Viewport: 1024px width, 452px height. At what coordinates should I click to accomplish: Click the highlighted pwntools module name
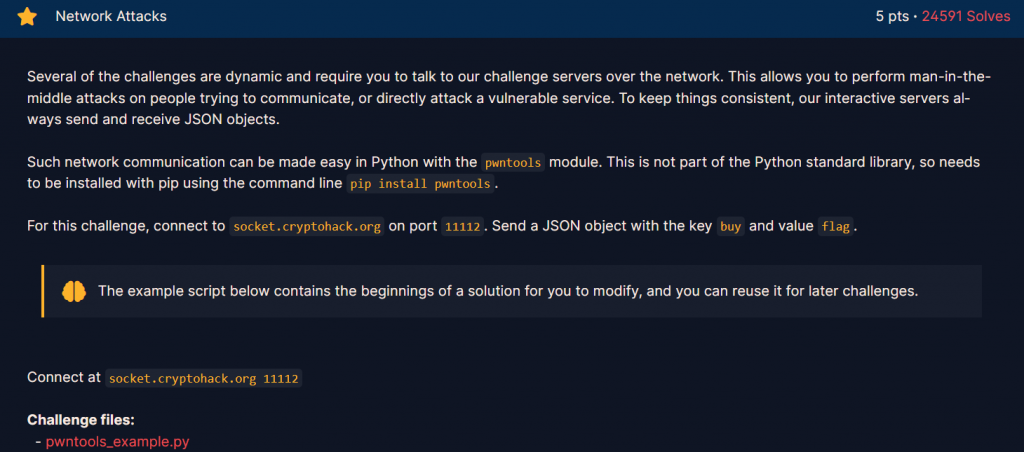512,163
